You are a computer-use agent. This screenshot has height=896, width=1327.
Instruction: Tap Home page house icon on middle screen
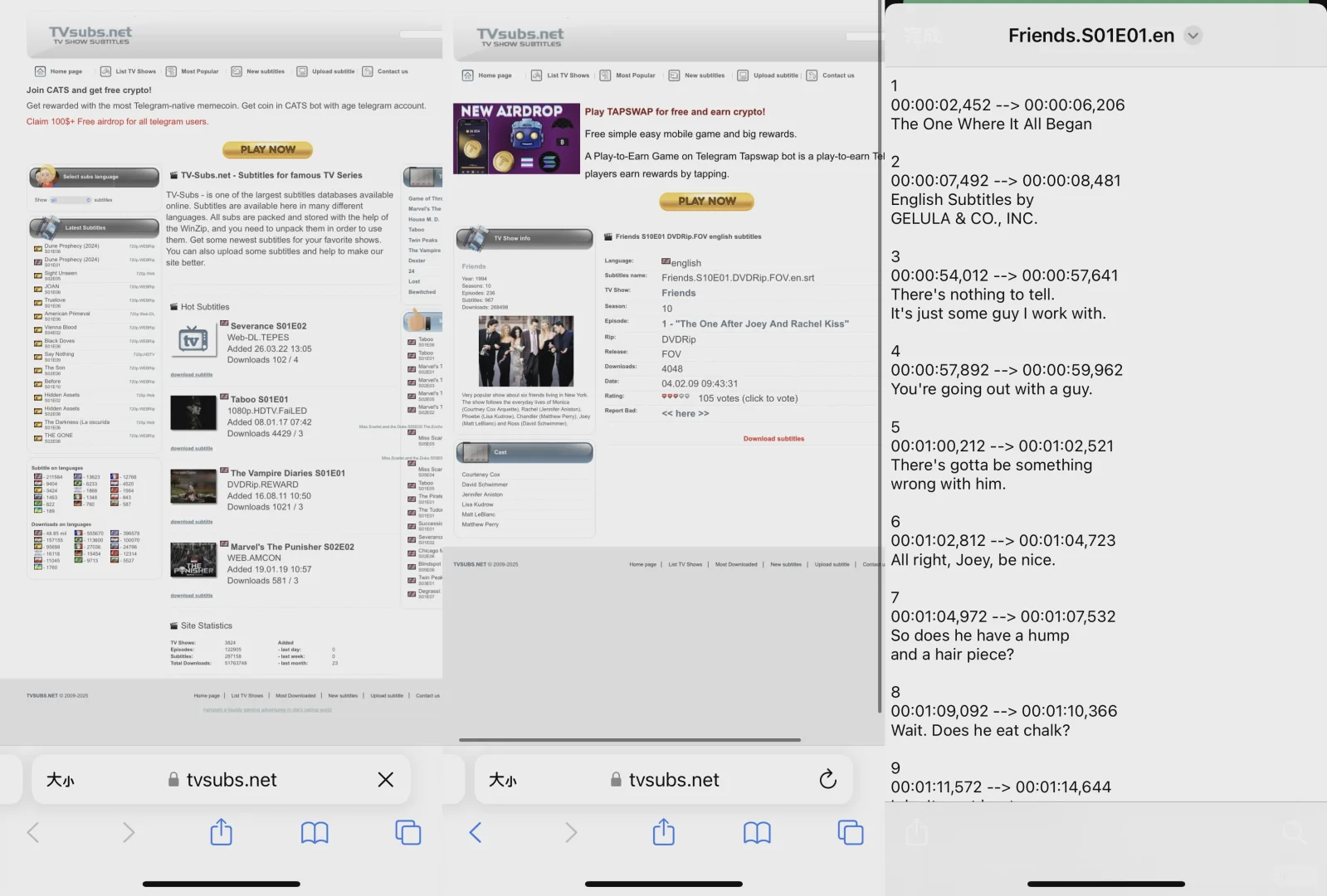coord(467,75)
